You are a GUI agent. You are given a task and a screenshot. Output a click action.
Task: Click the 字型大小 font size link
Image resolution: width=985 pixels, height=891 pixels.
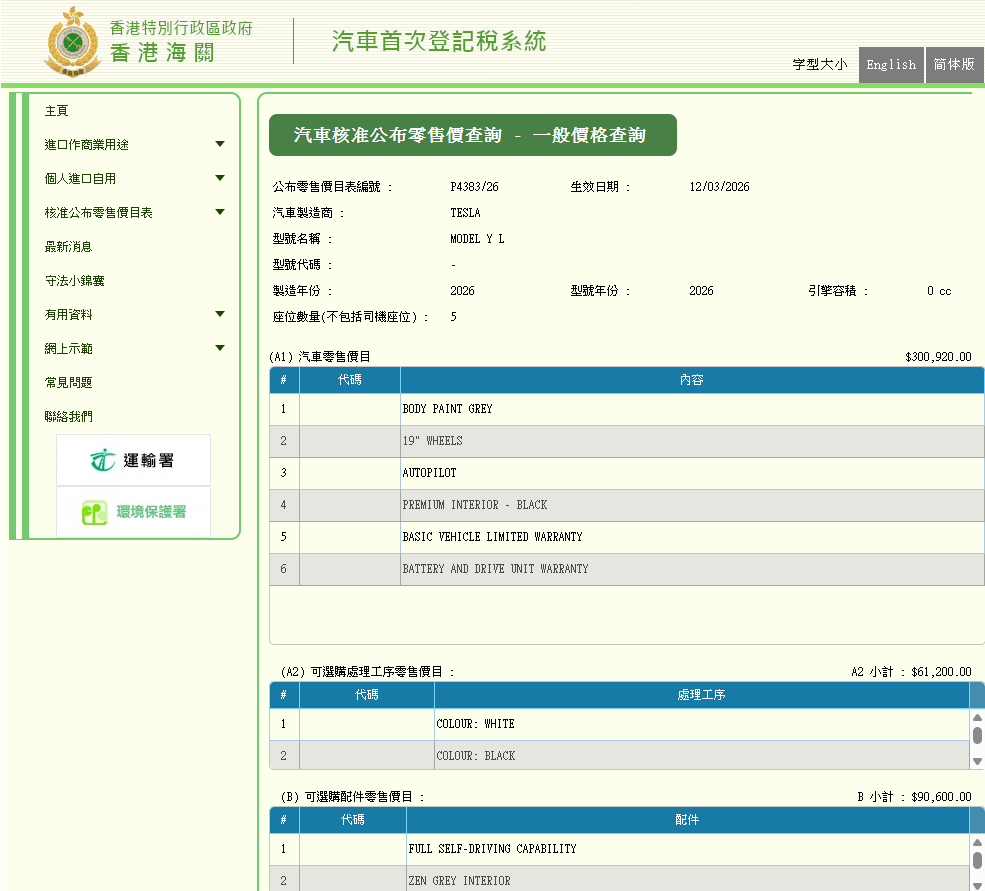820,65
